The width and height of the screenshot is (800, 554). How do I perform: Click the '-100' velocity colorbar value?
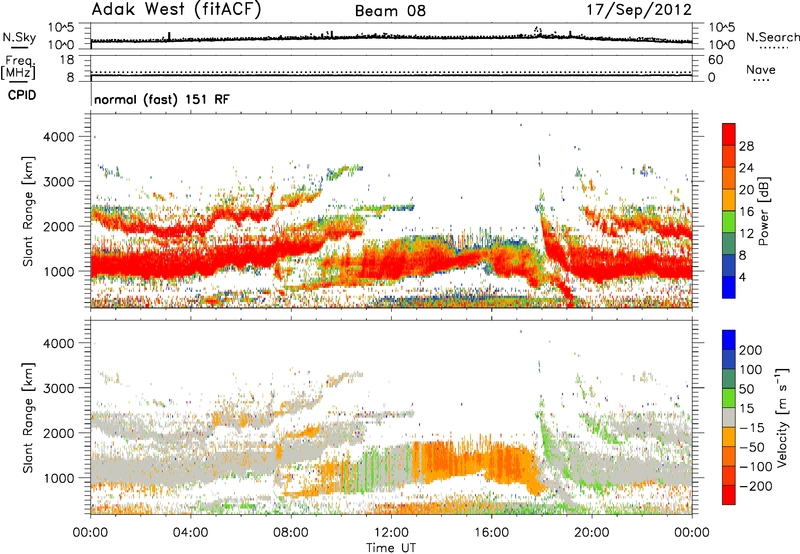click(x=755, y=467)
